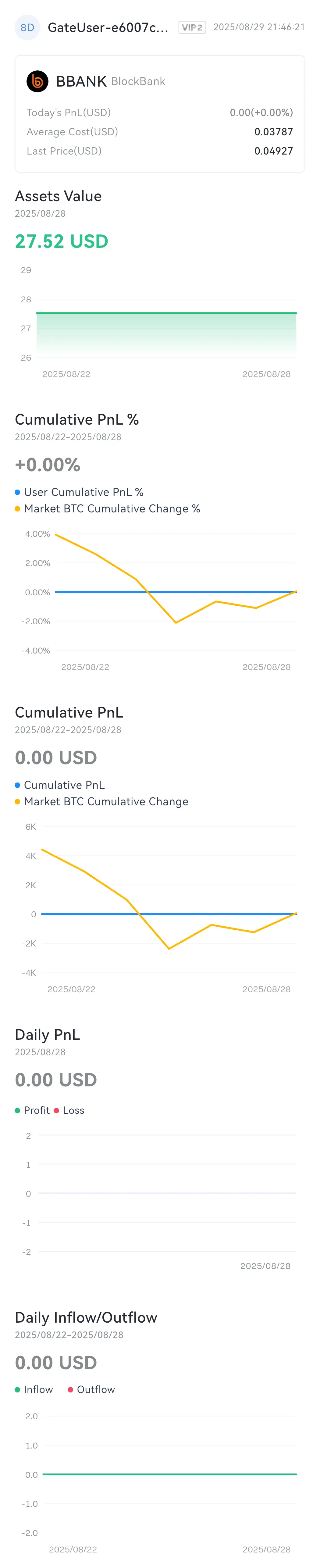
Task: Toggle the Loss legend dot
Action: pos(57,1110)
